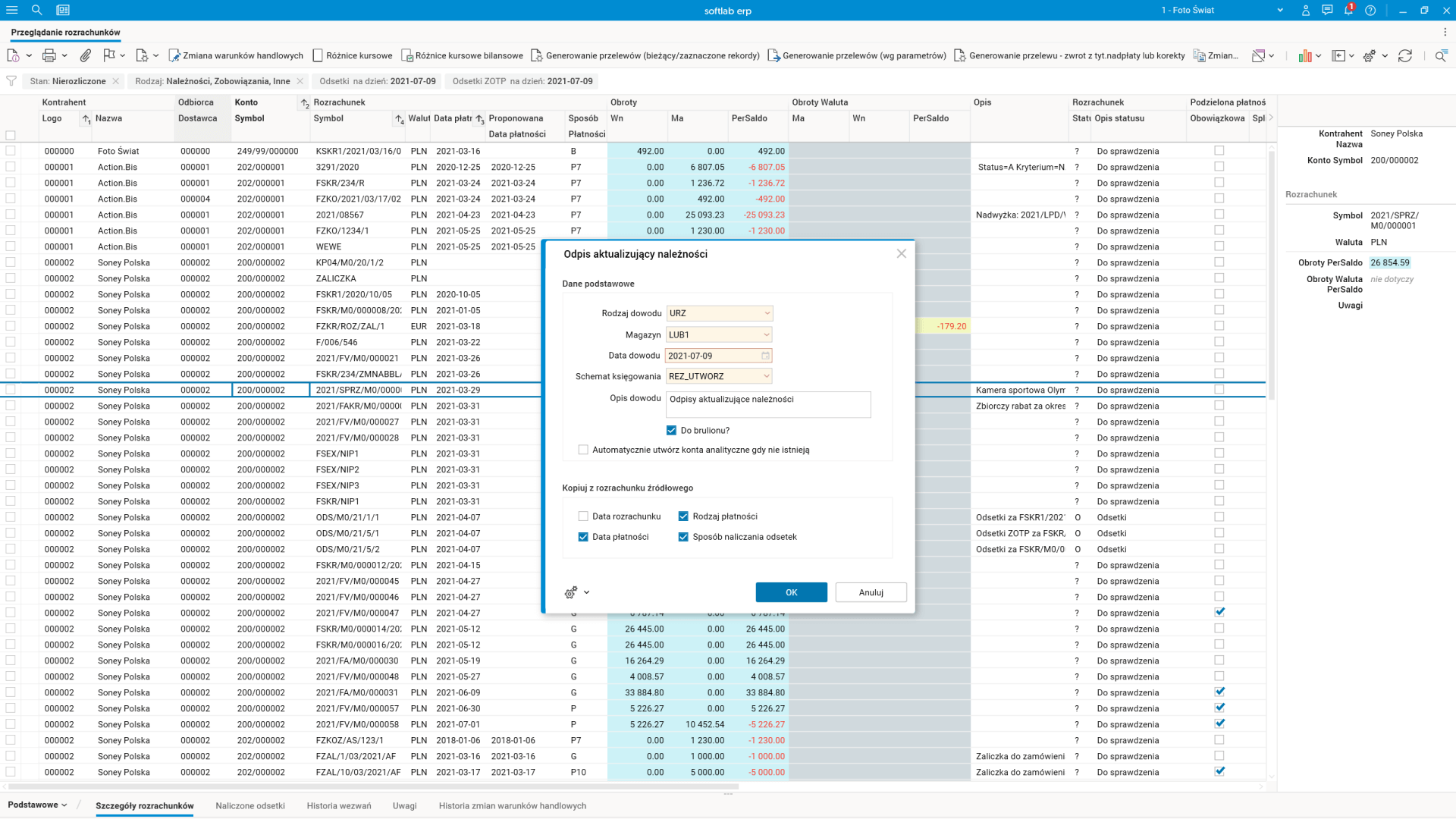The width and height of the screenshot is (1456, 819).
Task: Expand the 'Rodzaj dowodu' URZ dropdown
Action: pos(767,313)
